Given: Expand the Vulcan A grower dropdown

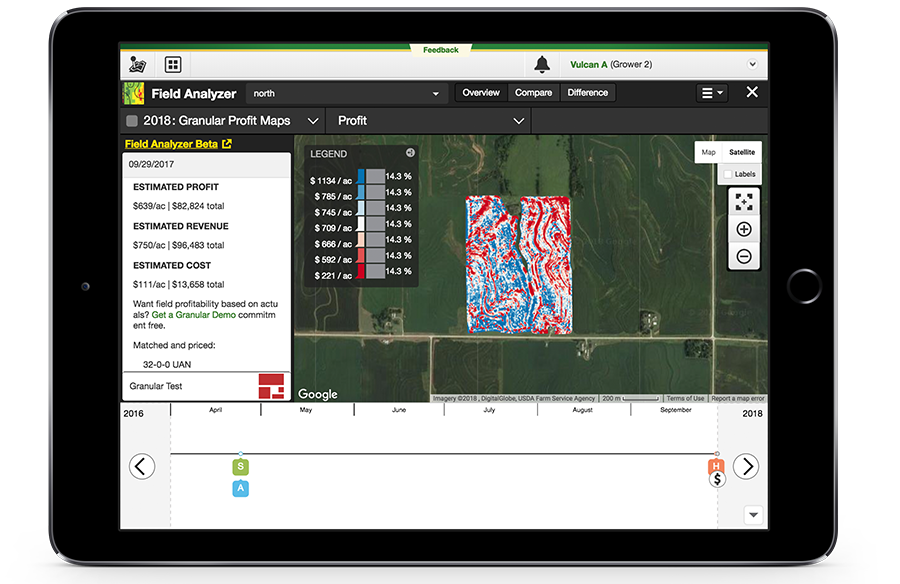Looking at the screenshot, I should (x=752, y=64).
